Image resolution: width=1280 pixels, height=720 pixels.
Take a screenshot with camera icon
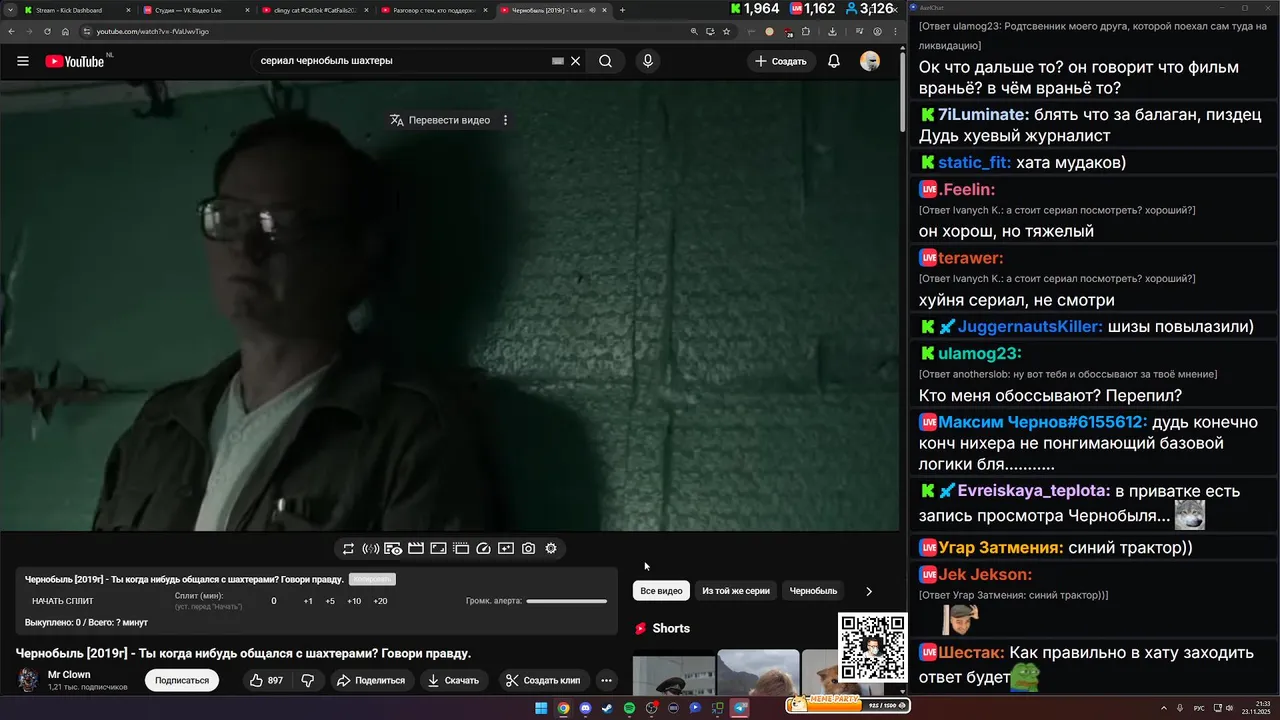(529, 548)
